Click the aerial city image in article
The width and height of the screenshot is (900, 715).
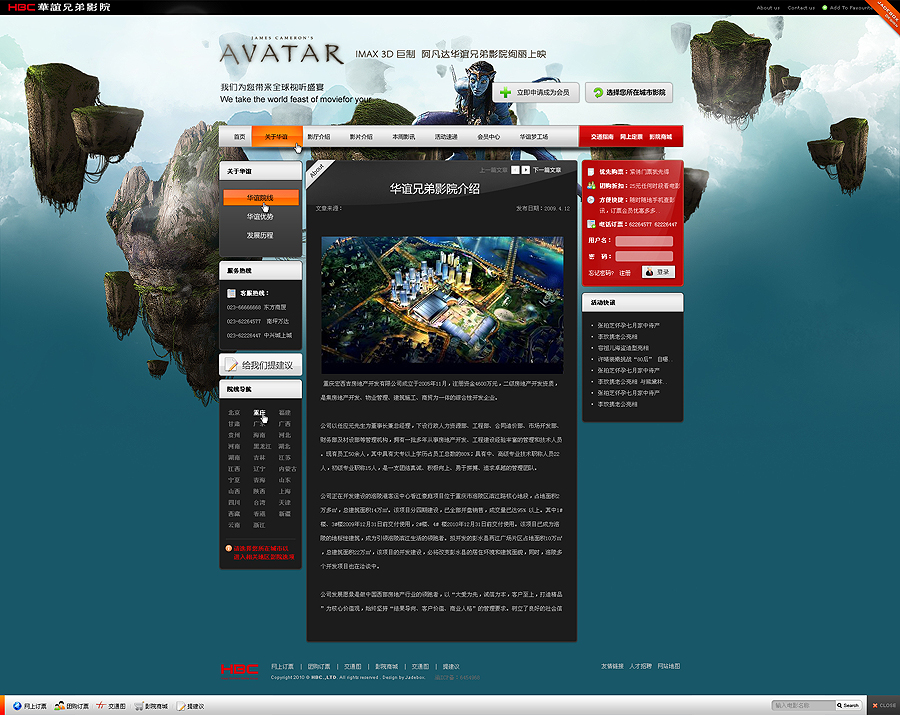(442, 305)
